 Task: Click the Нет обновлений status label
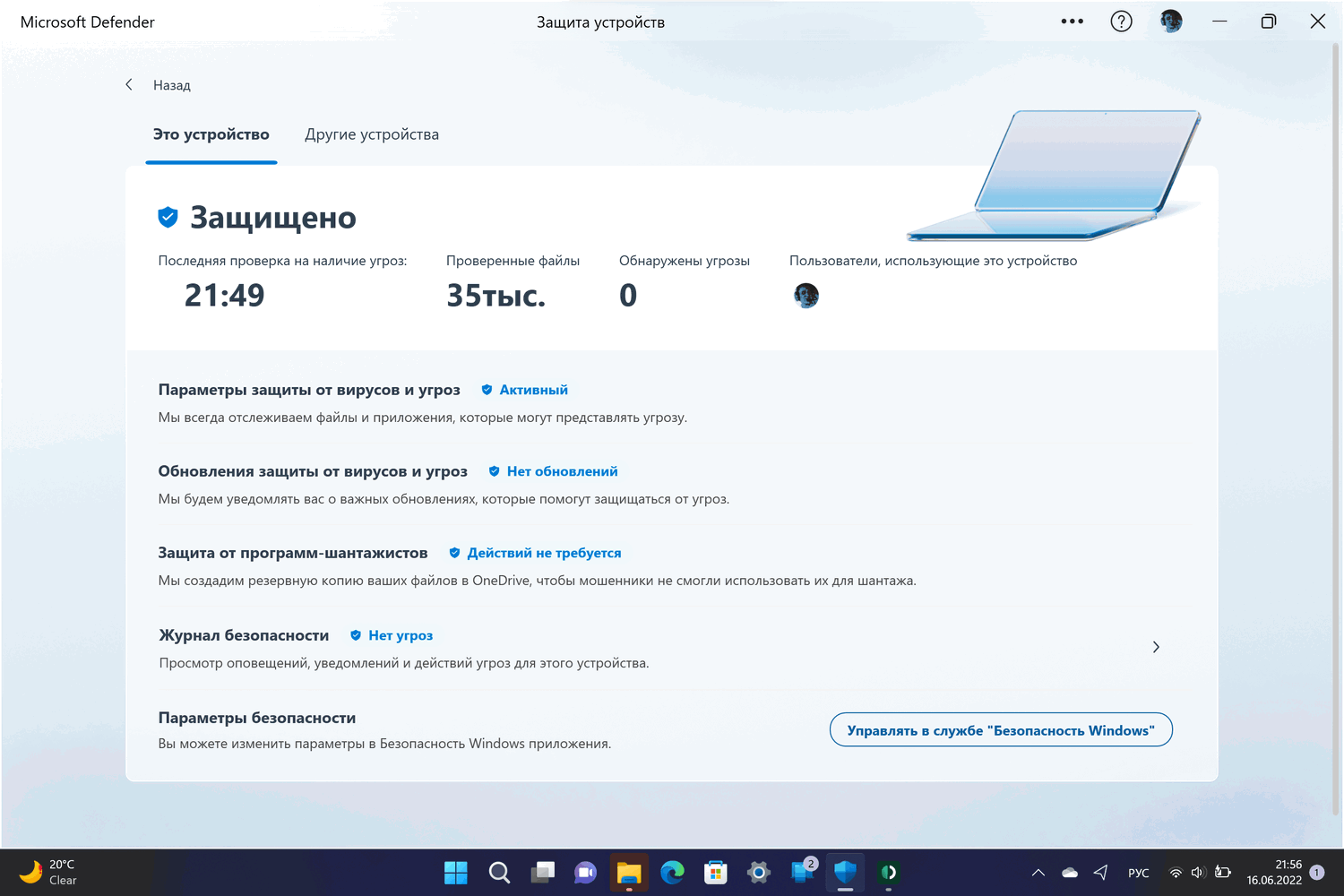[x=563, y=471]
